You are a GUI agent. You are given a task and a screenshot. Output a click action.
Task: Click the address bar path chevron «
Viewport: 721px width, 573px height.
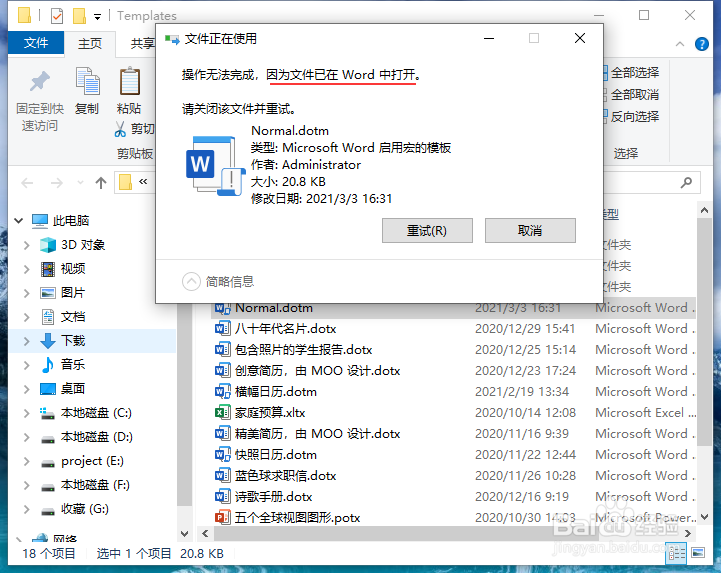coord(143,182)
